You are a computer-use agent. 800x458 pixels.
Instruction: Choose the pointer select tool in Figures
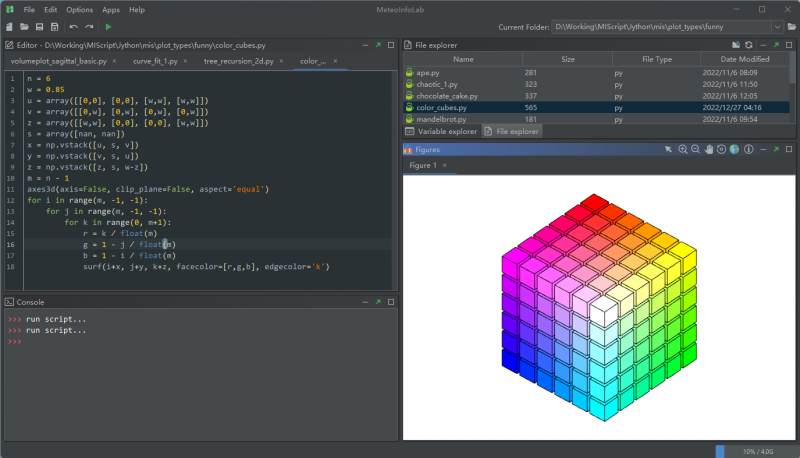click(x=669, y=149)
